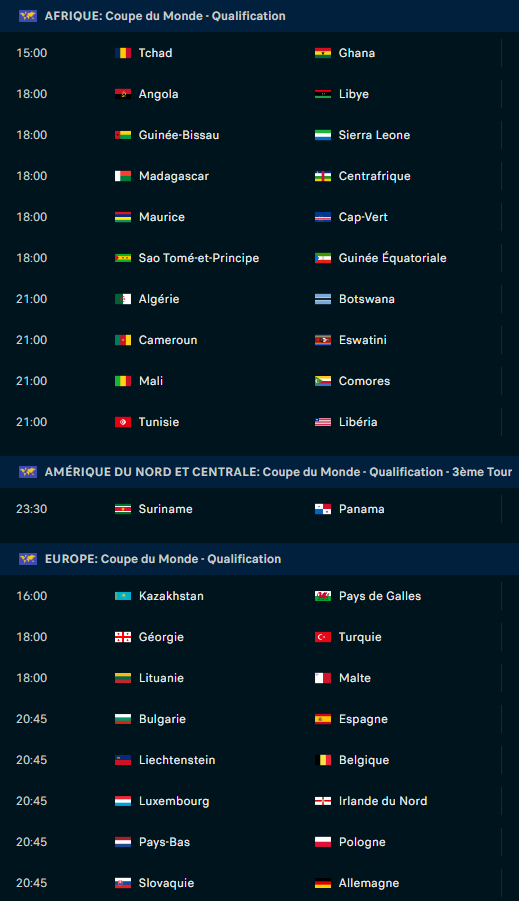This screenshot has width=519, height=901.
Task: Open the AFRIQUE Coupe du Monde Qualification header
Action: (x=259, y=16)
